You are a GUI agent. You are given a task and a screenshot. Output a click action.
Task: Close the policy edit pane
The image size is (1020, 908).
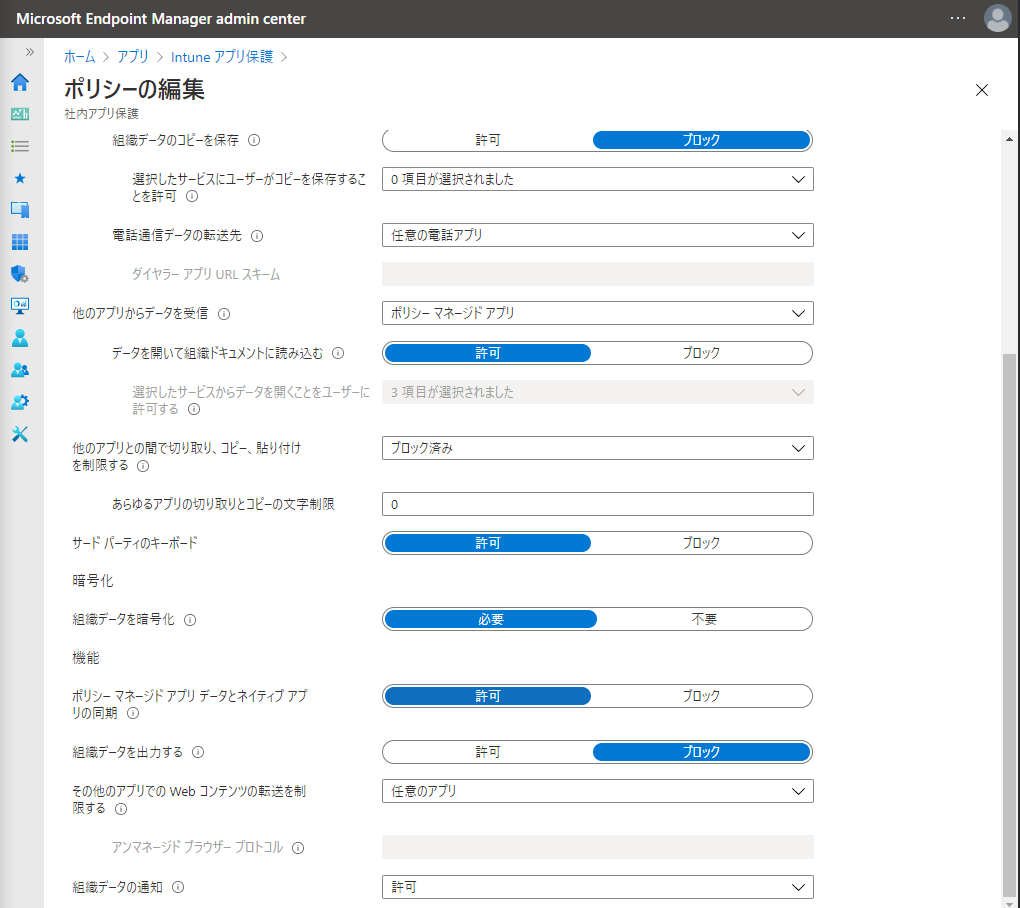[982, 90]
